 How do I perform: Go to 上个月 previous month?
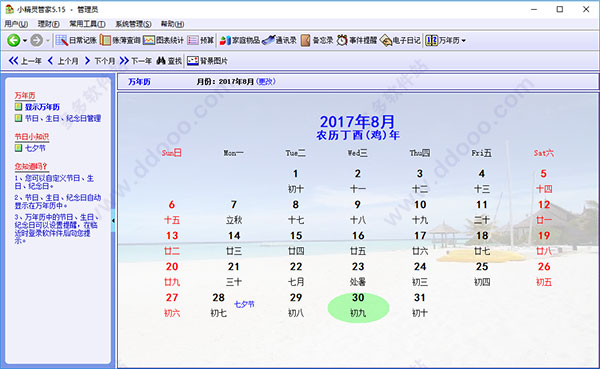coord(63,61)
